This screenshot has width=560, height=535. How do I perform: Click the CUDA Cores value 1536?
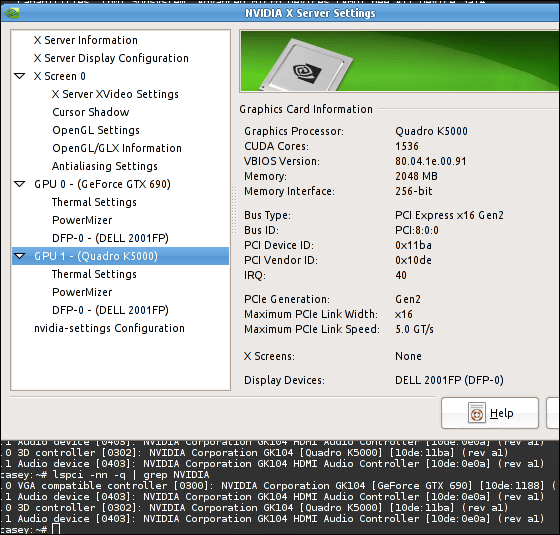[407, 146]
